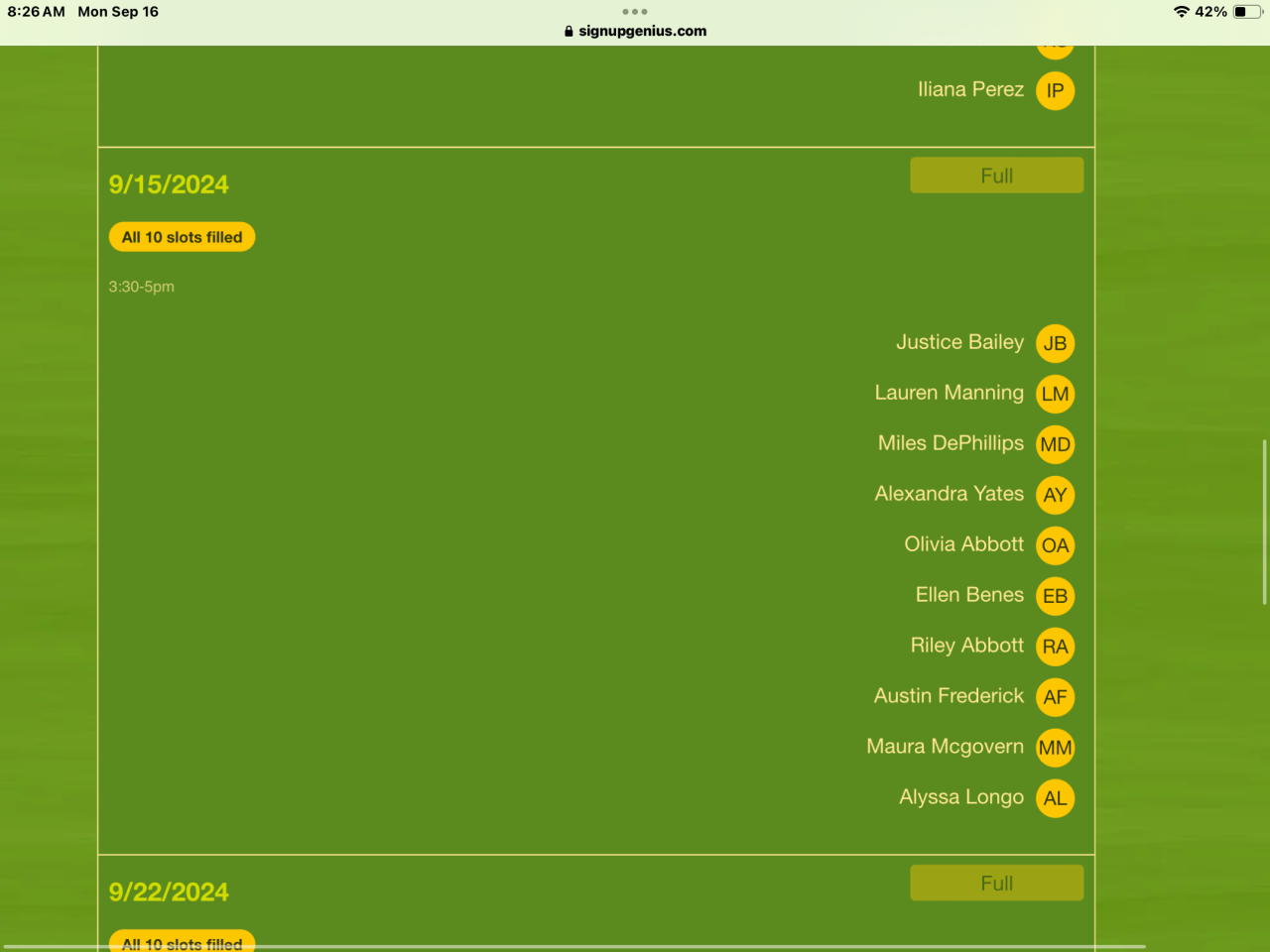Click Riley Abbott's RA avatar badge
Viewport: 1270px width, 952px height.
(1055, 647)
